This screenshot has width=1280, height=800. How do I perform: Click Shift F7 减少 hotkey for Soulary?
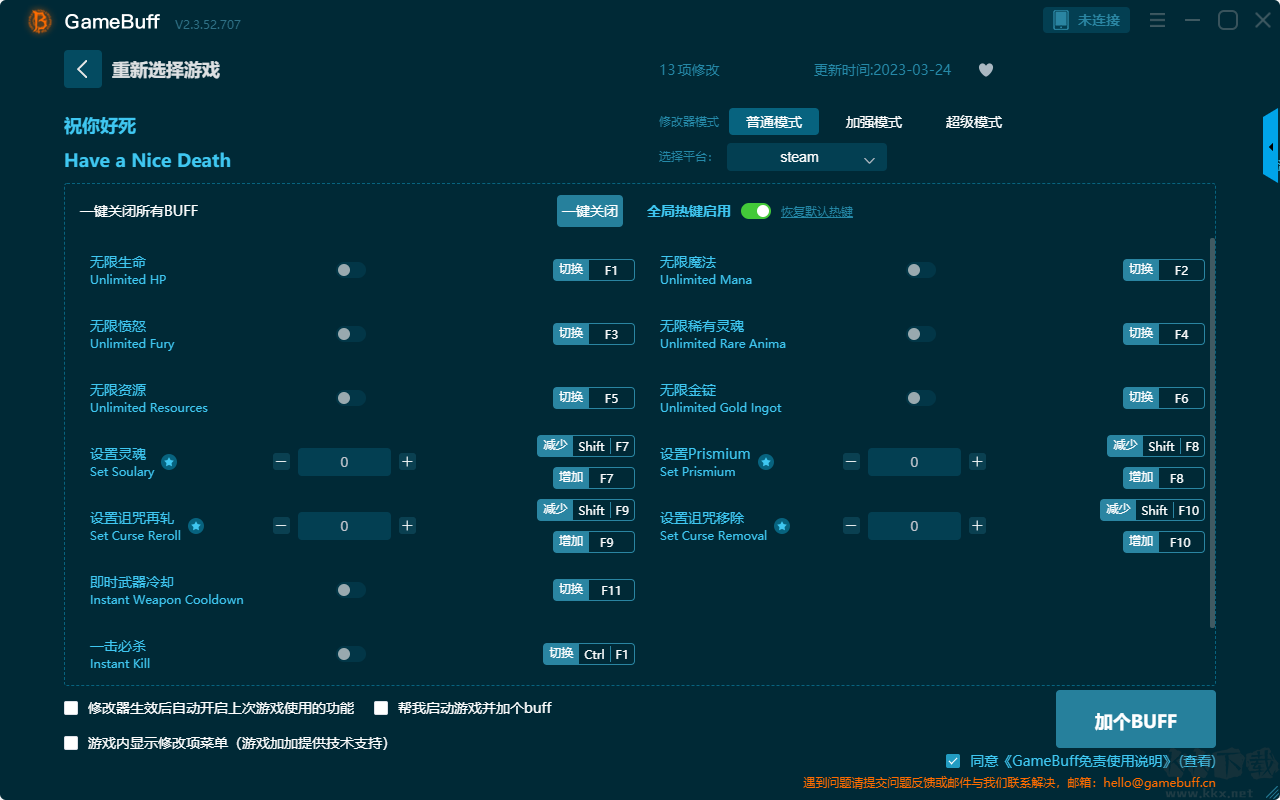[x=586, y=446]
